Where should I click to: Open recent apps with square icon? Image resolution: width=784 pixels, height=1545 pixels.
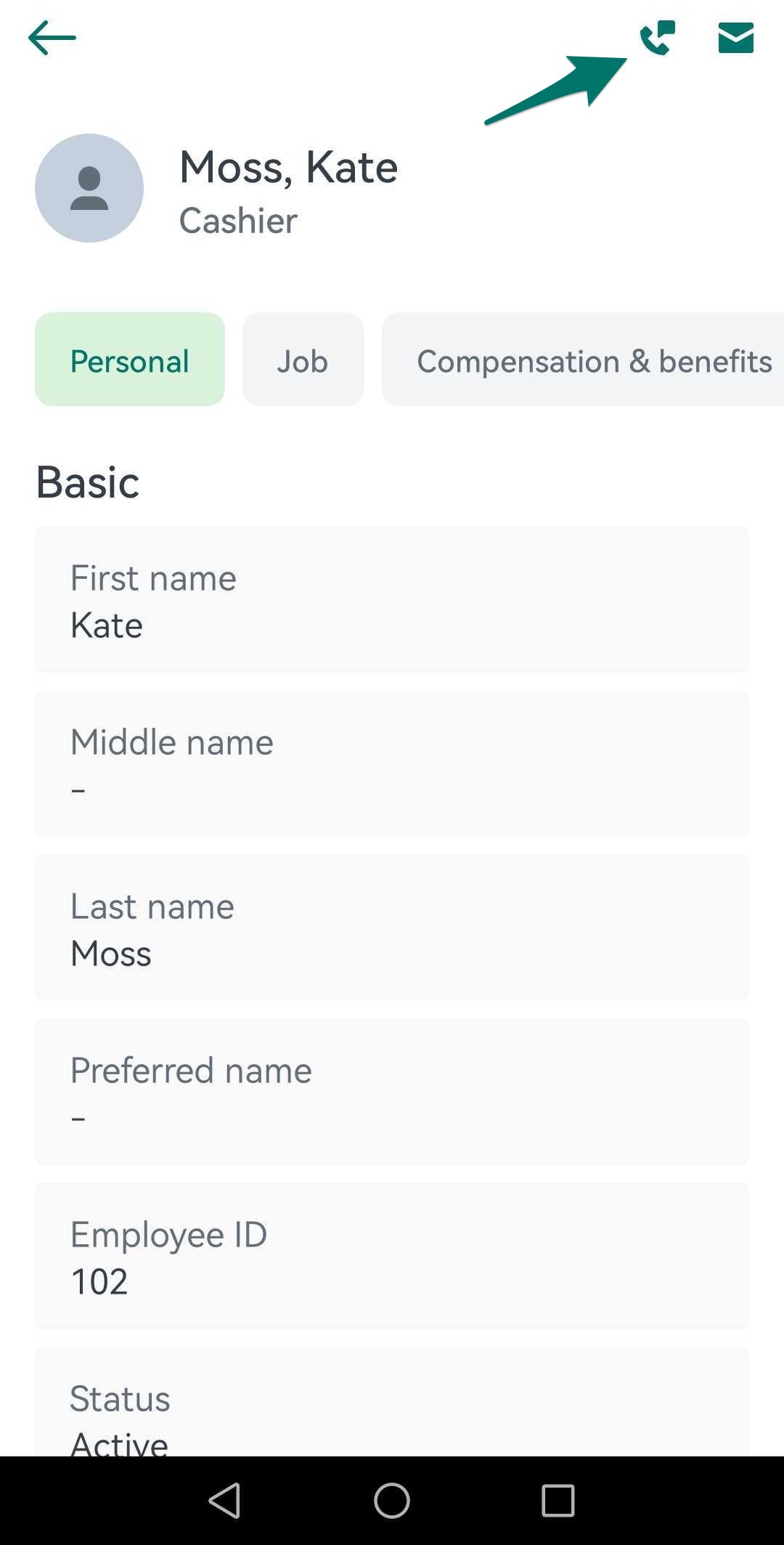556,1501
